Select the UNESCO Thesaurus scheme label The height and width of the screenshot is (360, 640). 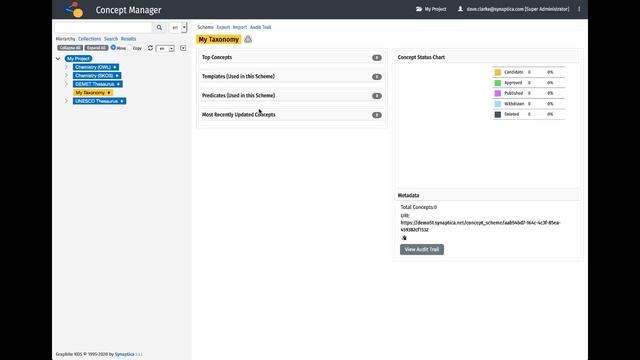[x=96, y=101]
